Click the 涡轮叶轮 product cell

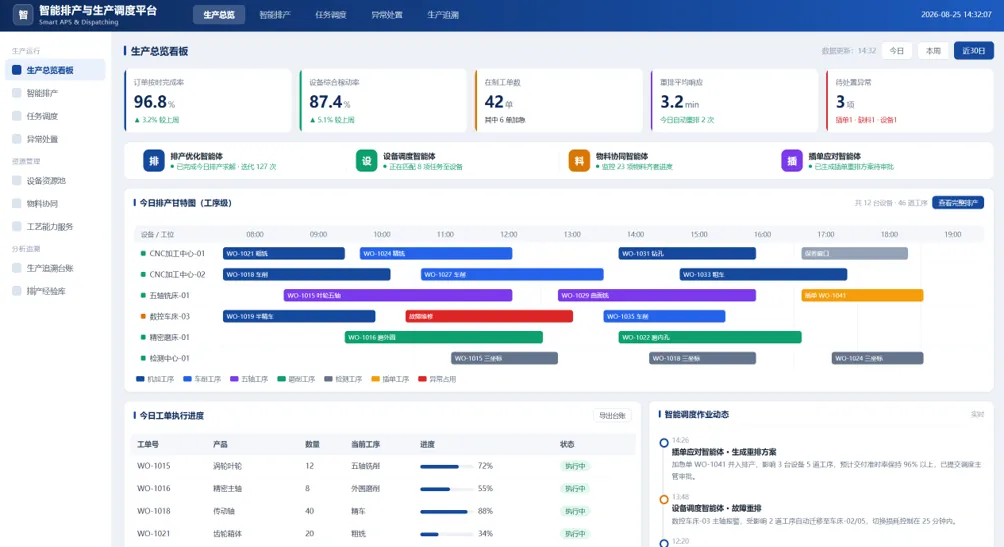pyautogui.click(x=227, y=466)
